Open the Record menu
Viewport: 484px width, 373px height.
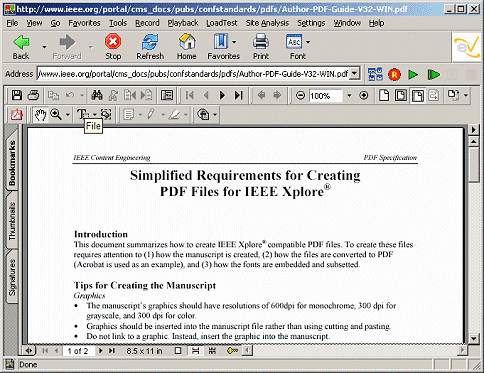pos(147,23)
